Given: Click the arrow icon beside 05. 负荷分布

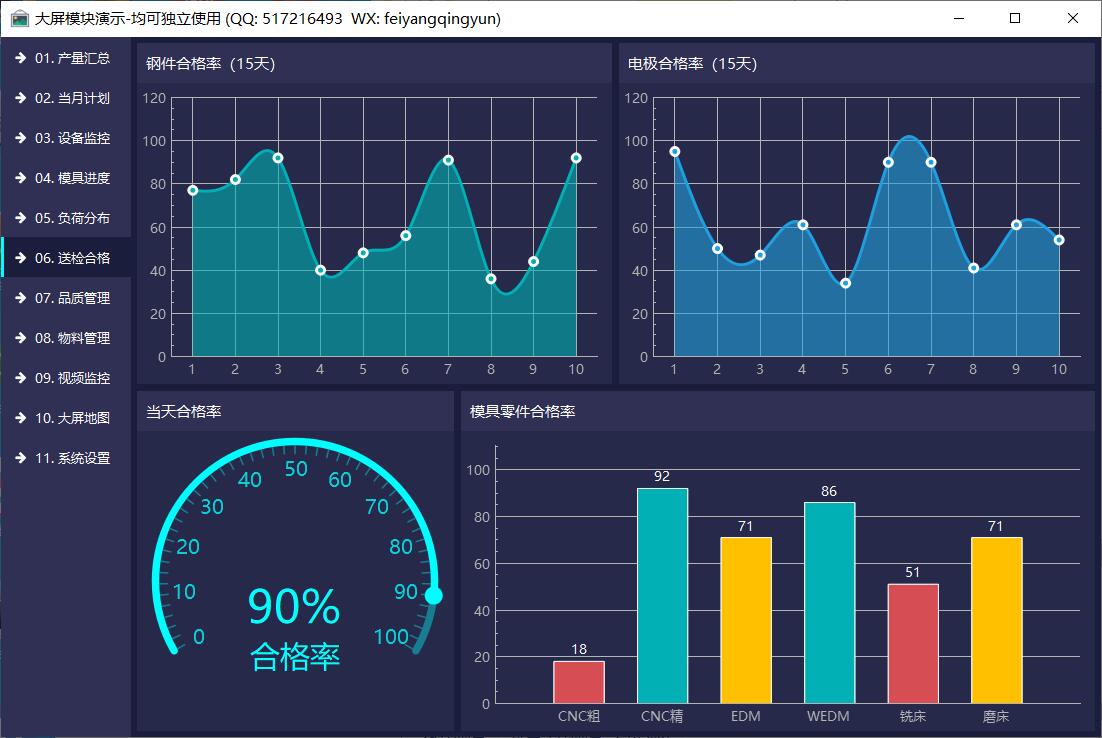Looking at the screenshot, I should point(20,218).
